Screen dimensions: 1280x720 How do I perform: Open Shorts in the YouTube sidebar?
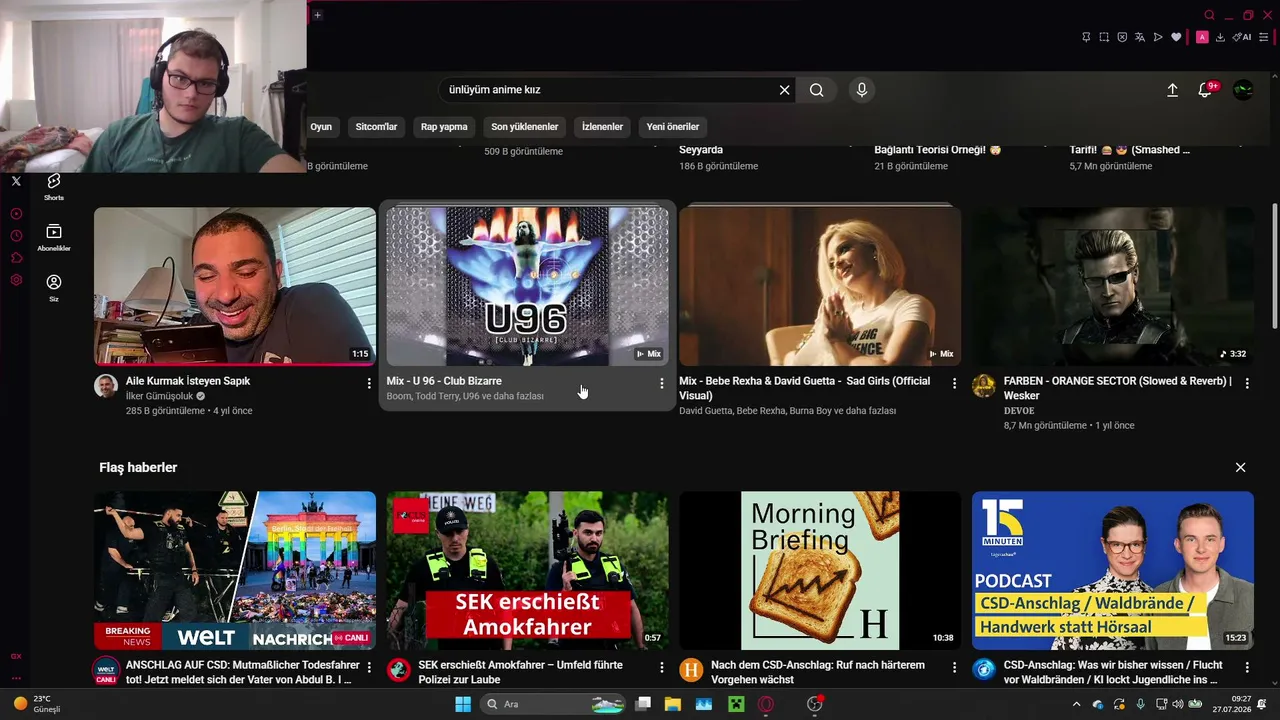pos(54,186)
